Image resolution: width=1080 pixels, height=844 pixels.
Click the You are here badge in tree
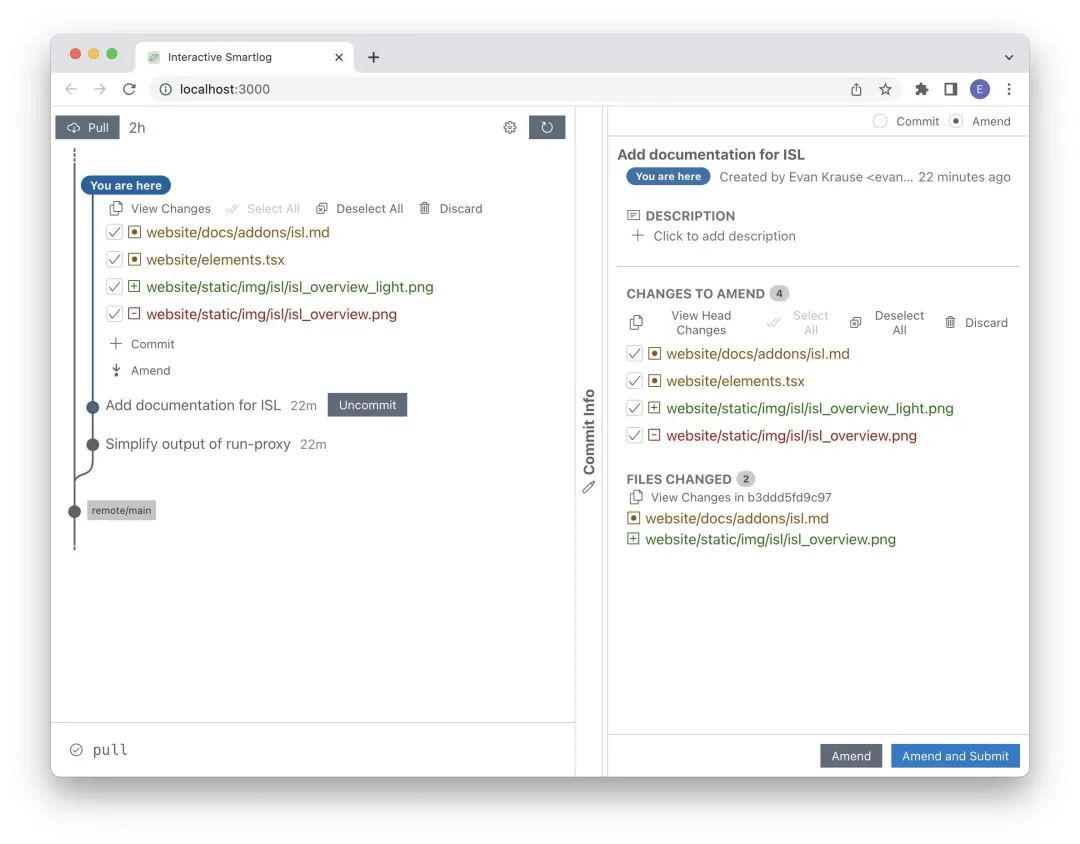[126, 185]
